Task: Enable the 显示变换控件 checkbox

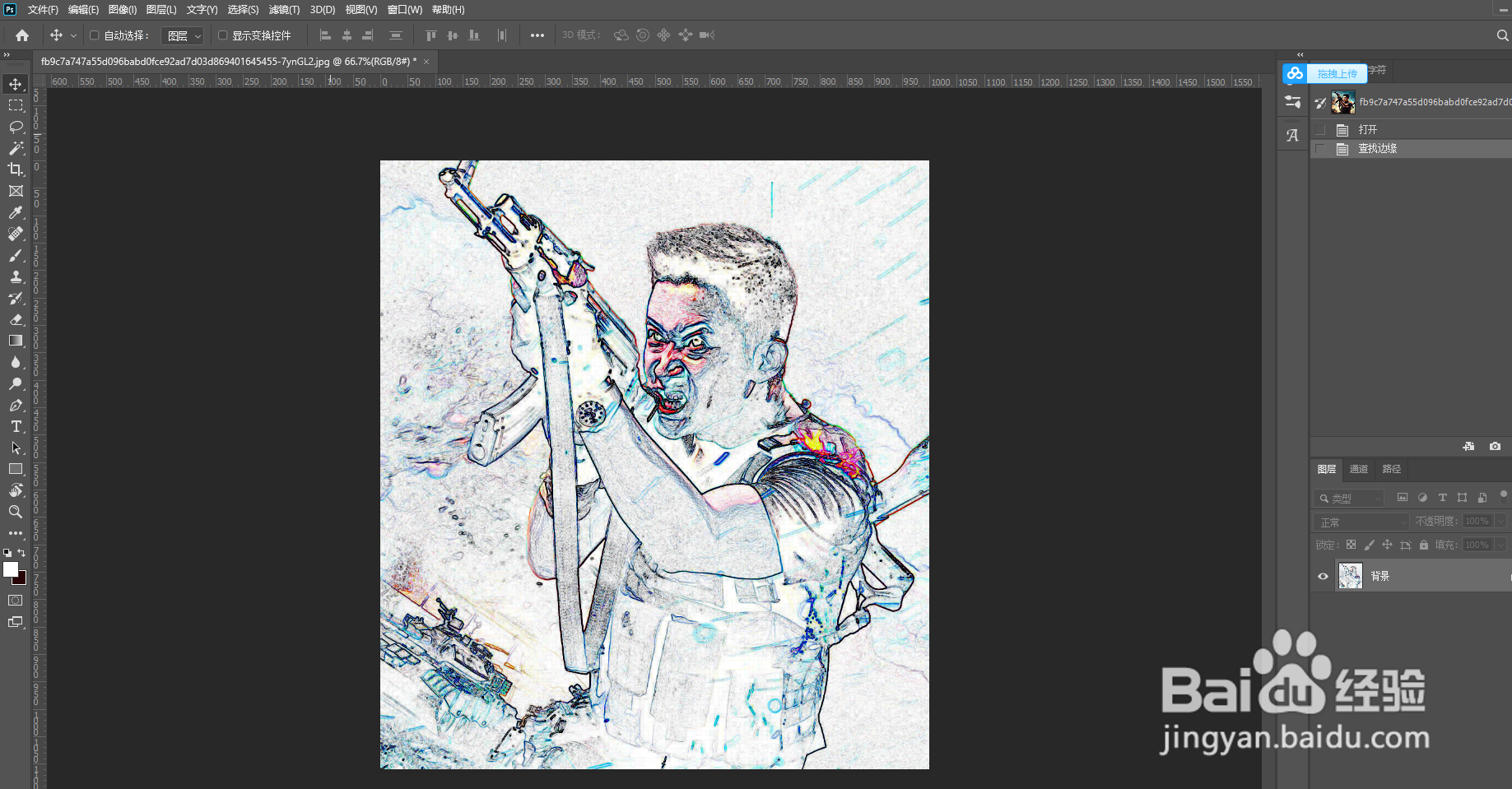Action: coord(222,35)
